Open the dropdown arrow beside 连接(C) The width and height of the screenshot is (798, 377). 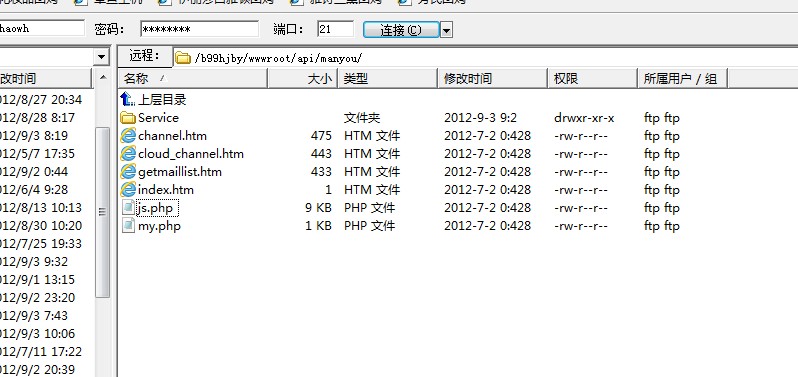click(446, 30)
